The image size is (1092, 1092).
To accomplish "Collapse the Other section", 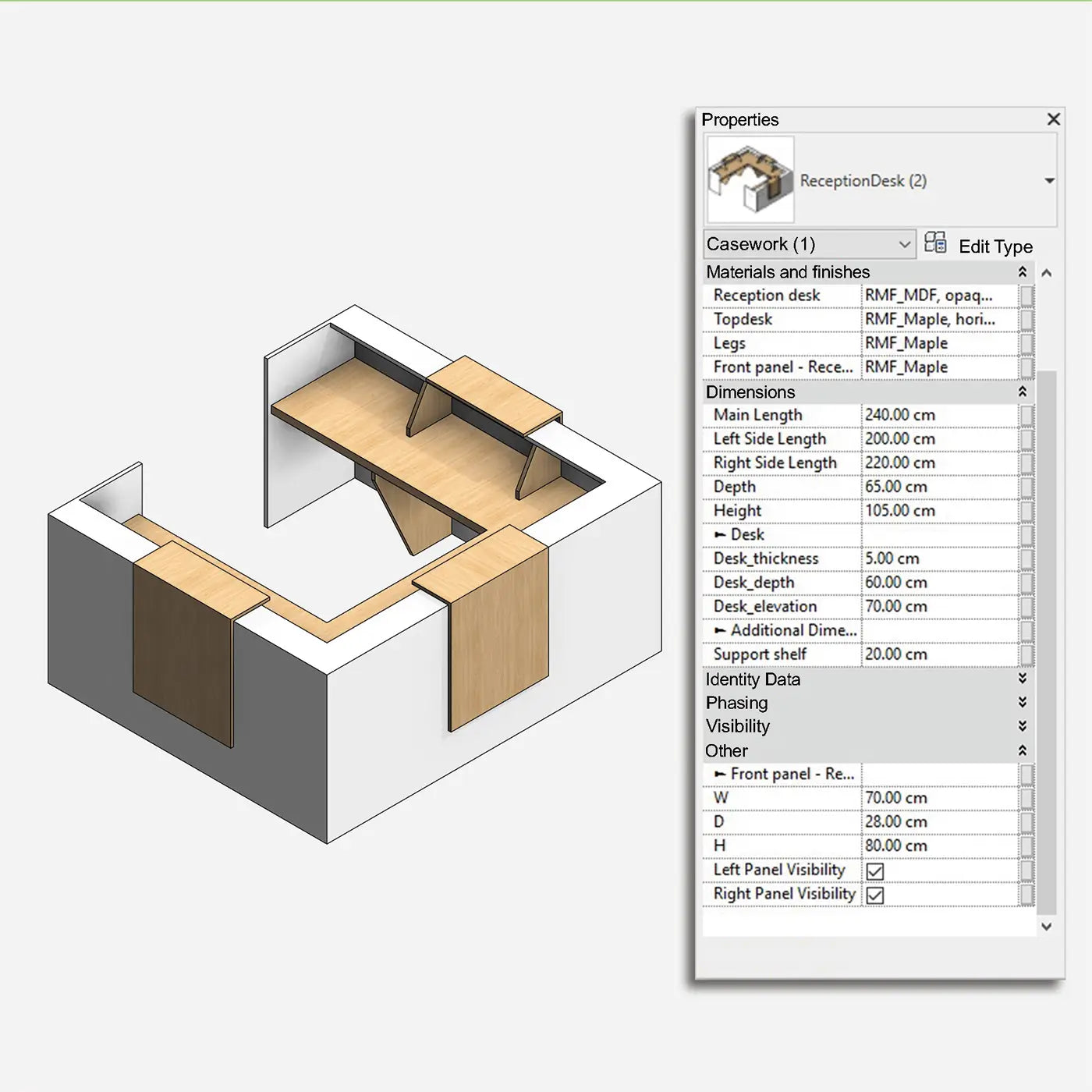I will [x=1023, y=750].
